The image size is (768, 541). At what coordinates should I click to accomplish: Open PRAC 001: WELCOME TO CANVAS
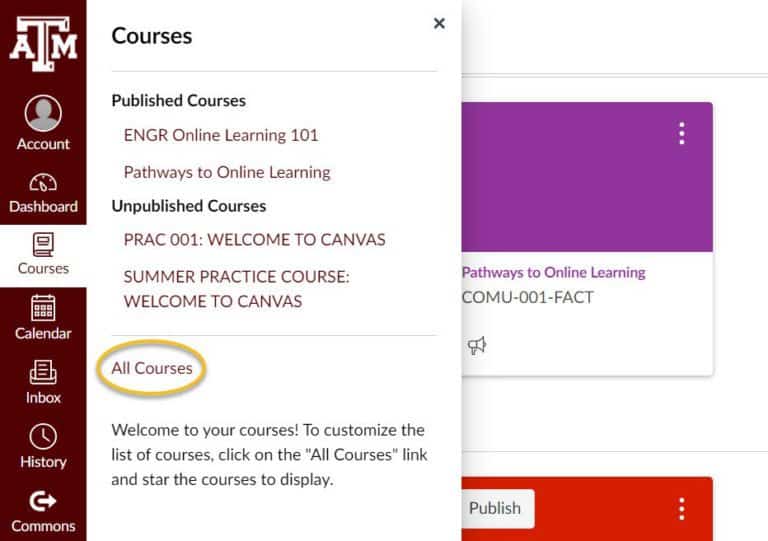[255, 240]
